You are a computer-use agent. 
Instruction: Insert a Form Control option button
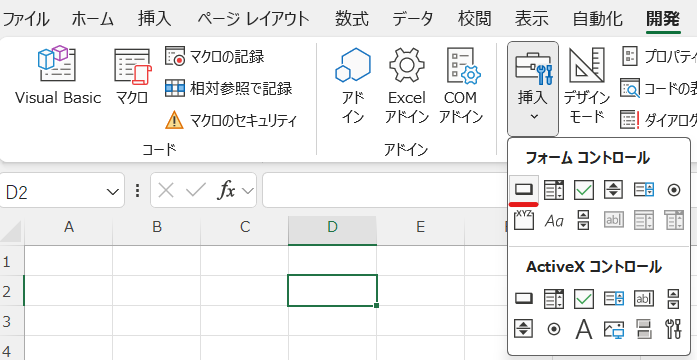(674, 190)
